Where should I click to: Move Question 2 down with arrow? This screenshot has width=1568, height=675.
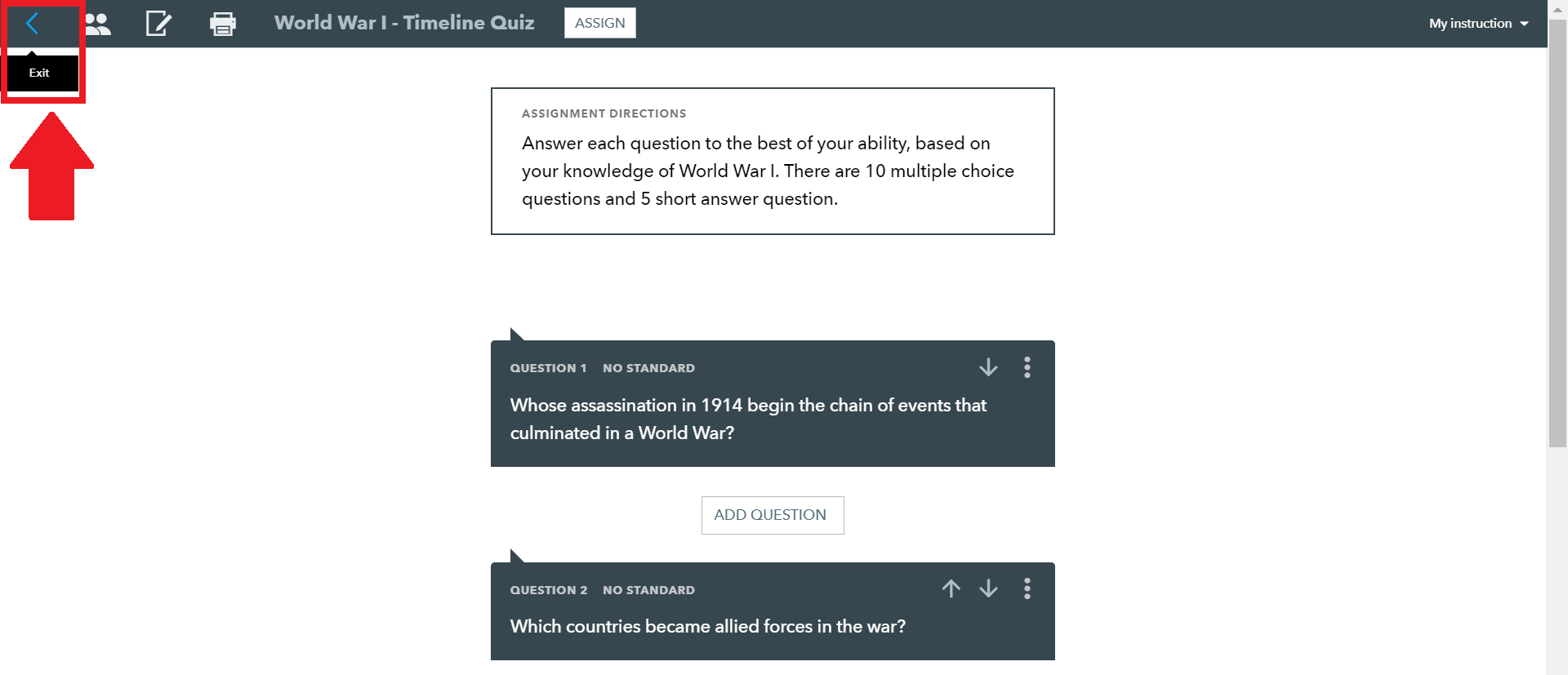(988, 588)
